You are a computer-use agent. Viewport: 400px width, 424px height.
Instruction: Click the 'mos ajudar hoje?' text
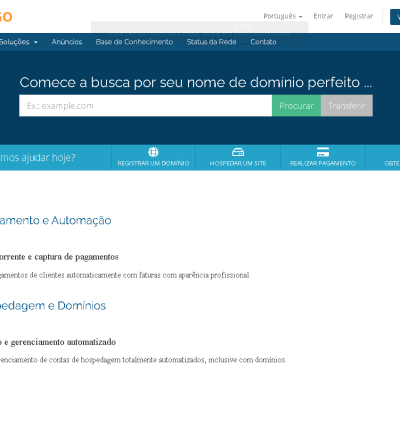pos(37,157)
